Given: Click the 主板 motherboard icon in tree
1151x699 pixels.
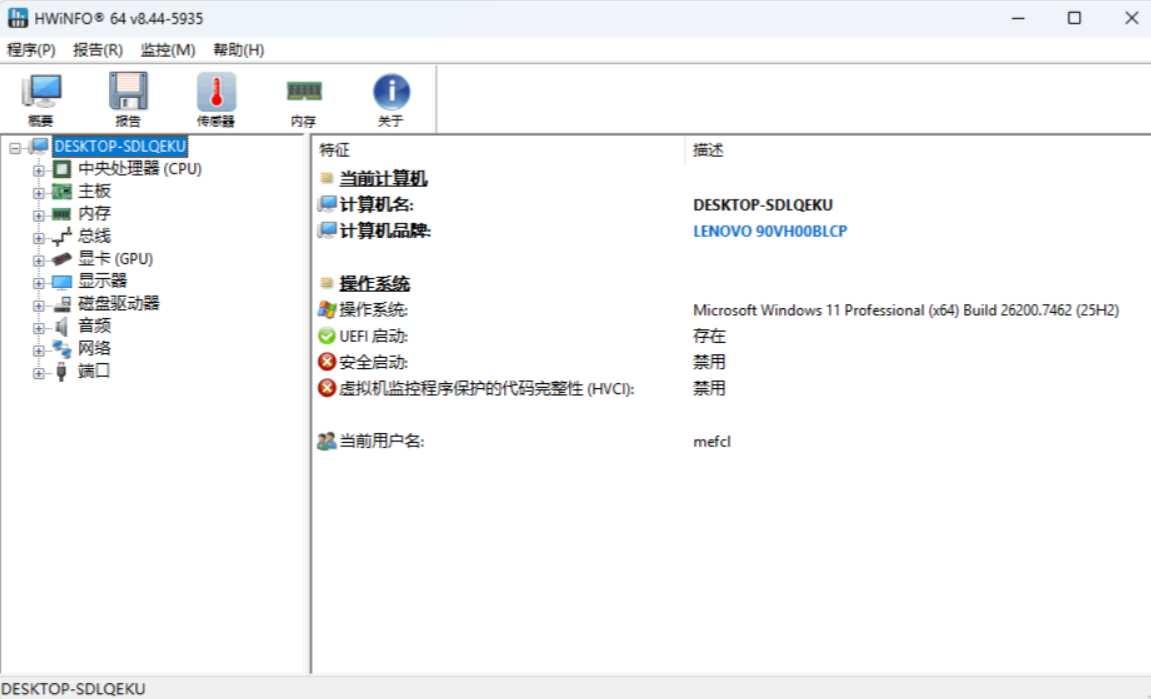Looking at the screenshot, I should 62,192.
